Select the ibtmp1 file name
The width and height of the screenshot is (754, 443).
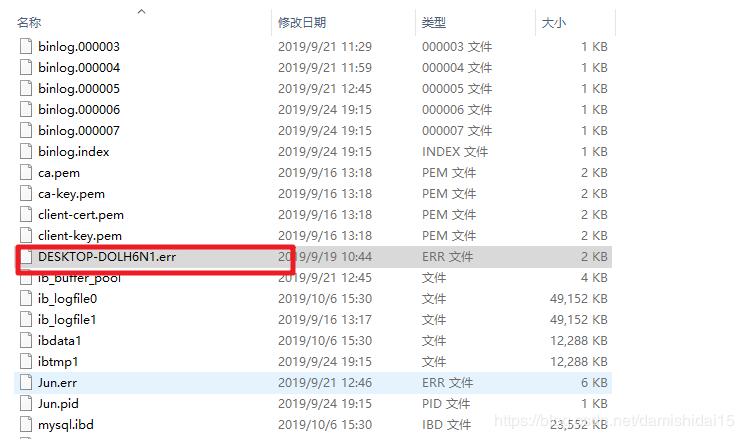tap(58, 362)
